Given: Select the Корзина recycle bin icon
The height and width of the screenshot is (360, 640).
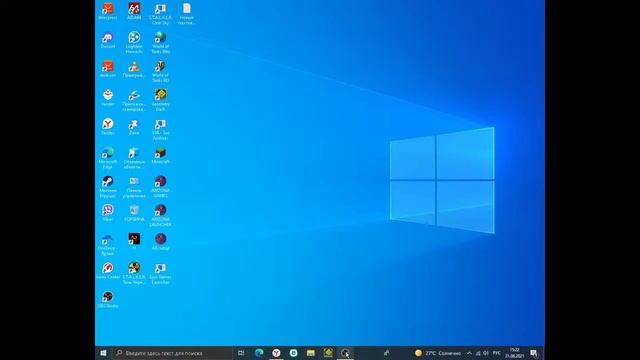Looking at the screenshot, I should tap(134, 213).
